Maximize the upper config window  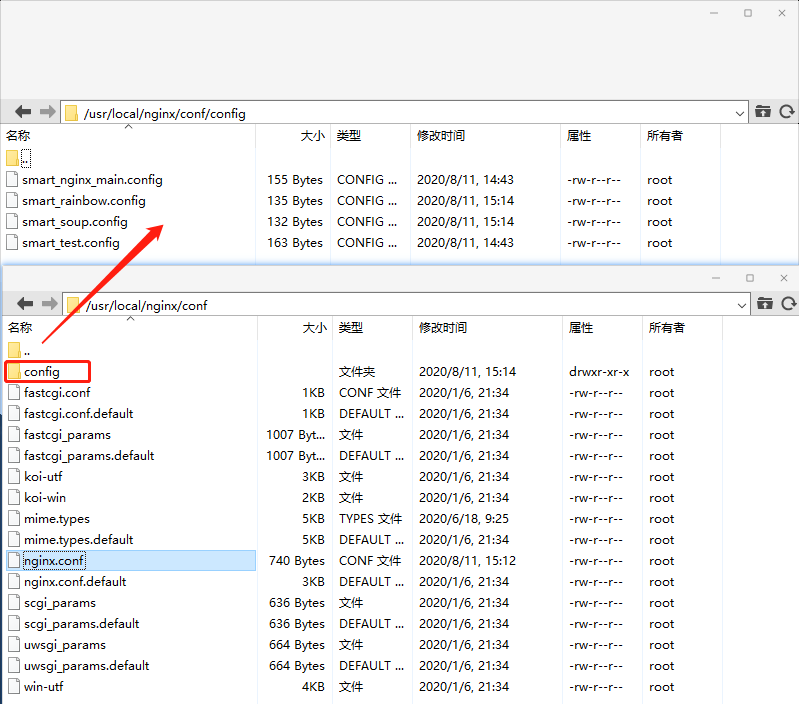[748, 13]
